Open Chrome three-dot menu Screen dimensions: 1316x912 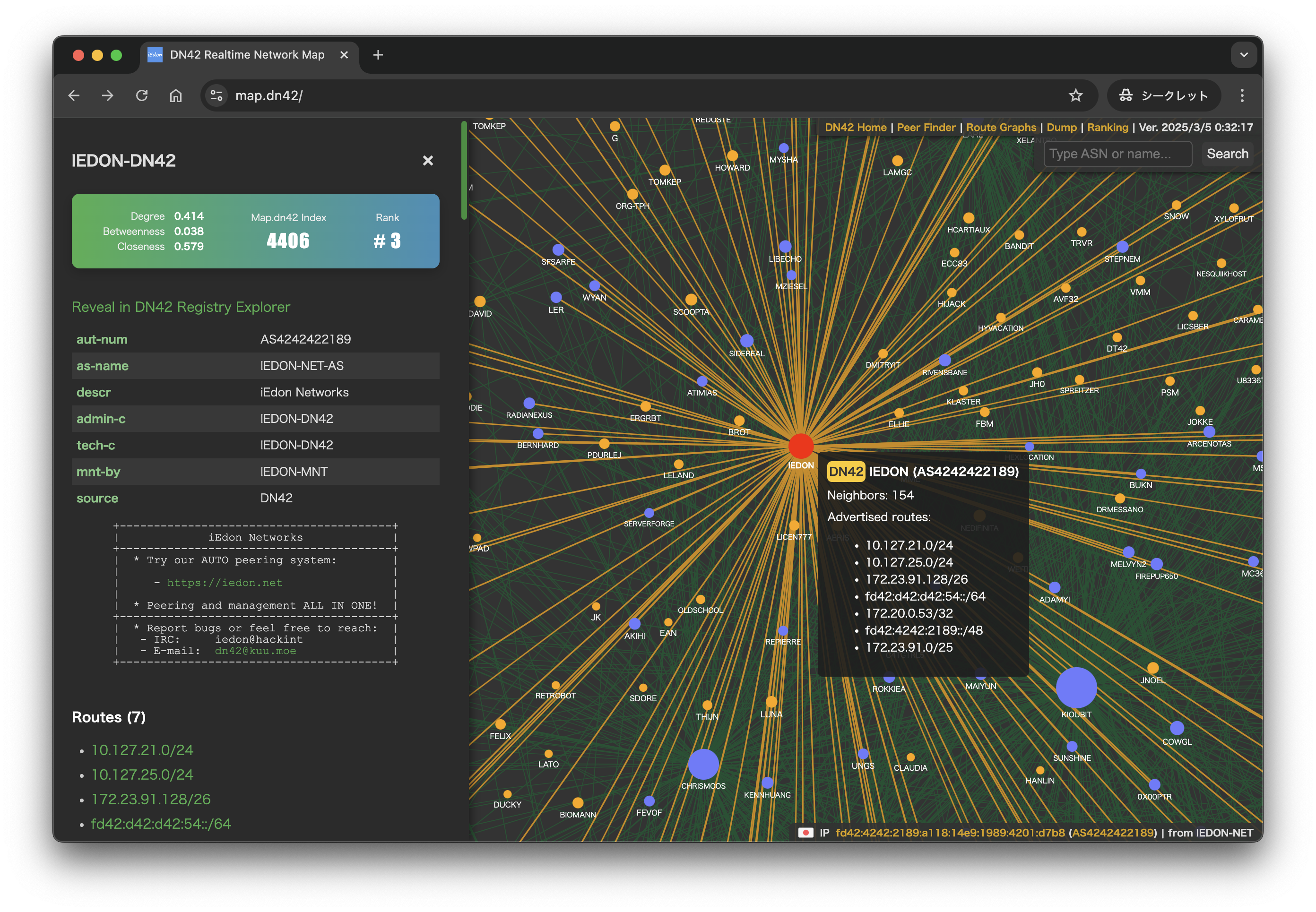(x=1242, y=95)
